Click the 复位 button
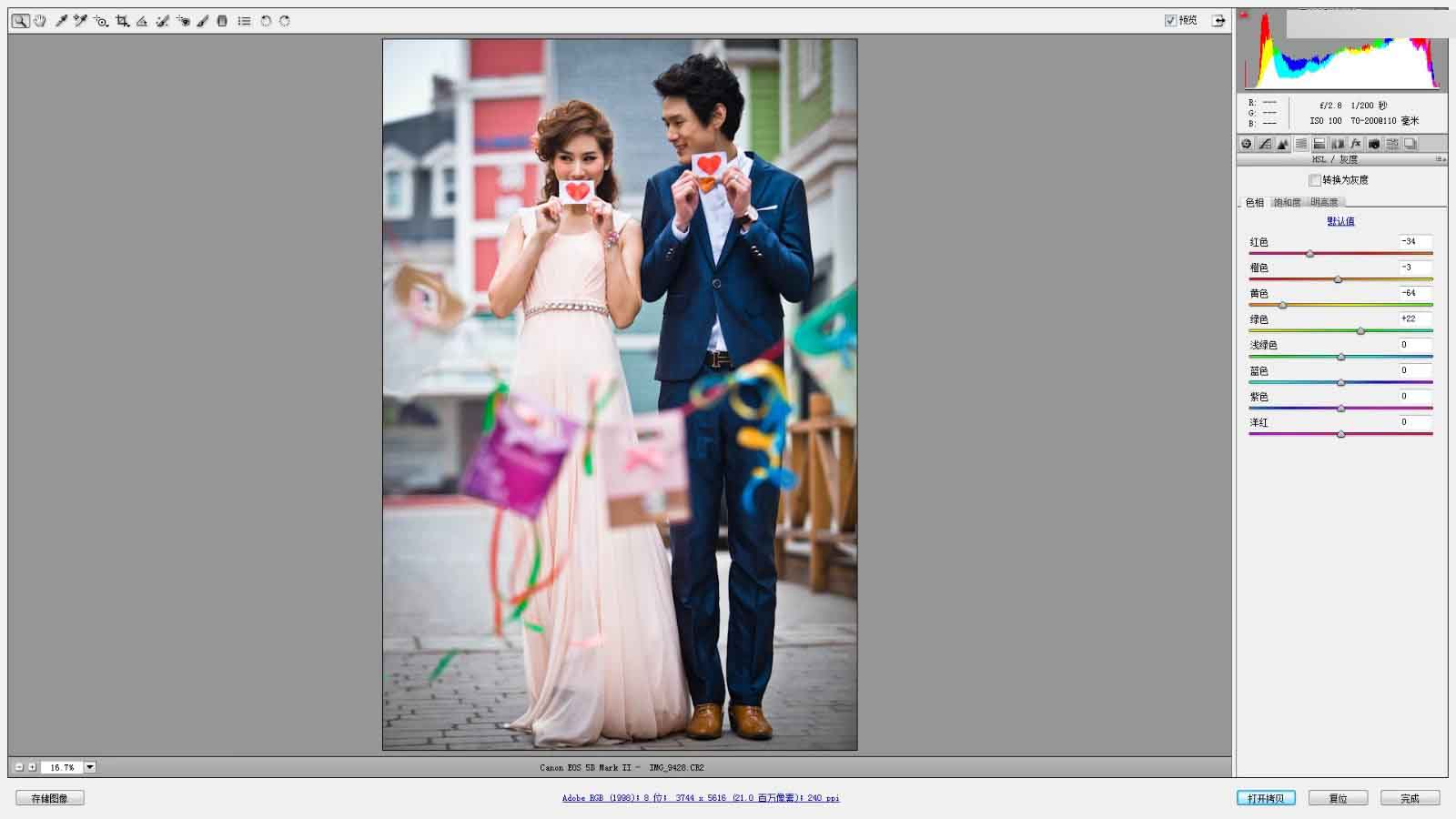 1338,798
